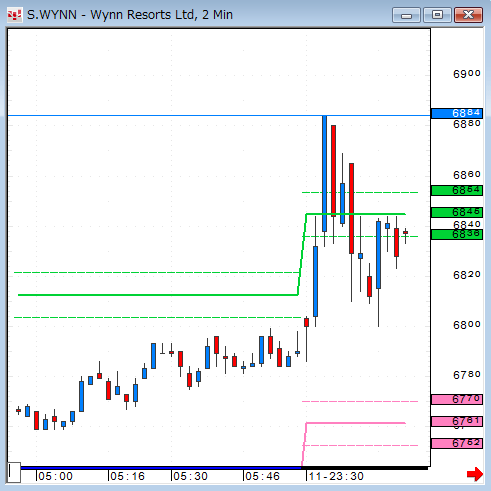Click the red arrow at bottom right

(x=475, y=474)
